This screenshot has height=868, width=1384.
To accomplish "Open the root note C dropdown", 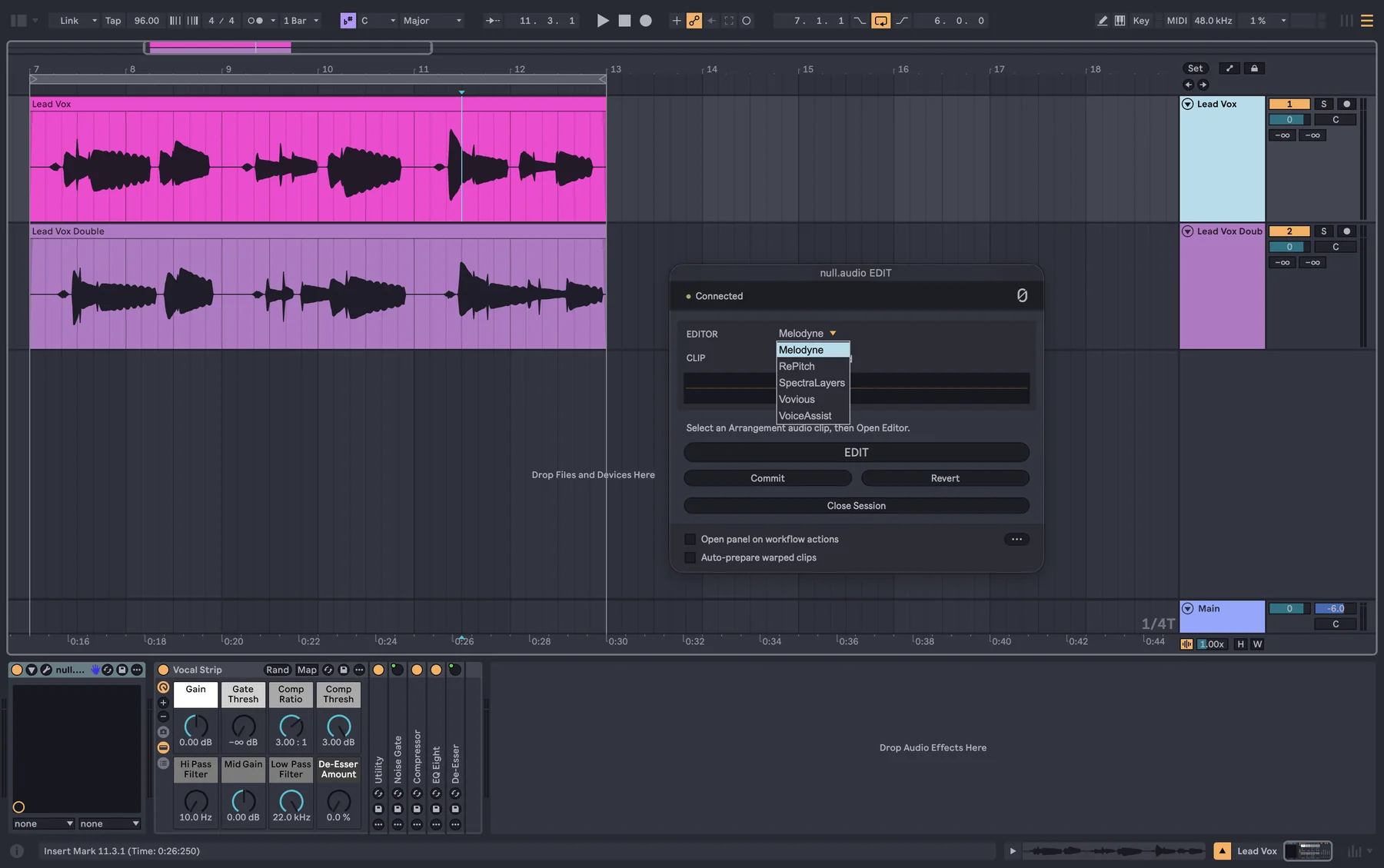I will pyautogui.click(x=378, y=21).
